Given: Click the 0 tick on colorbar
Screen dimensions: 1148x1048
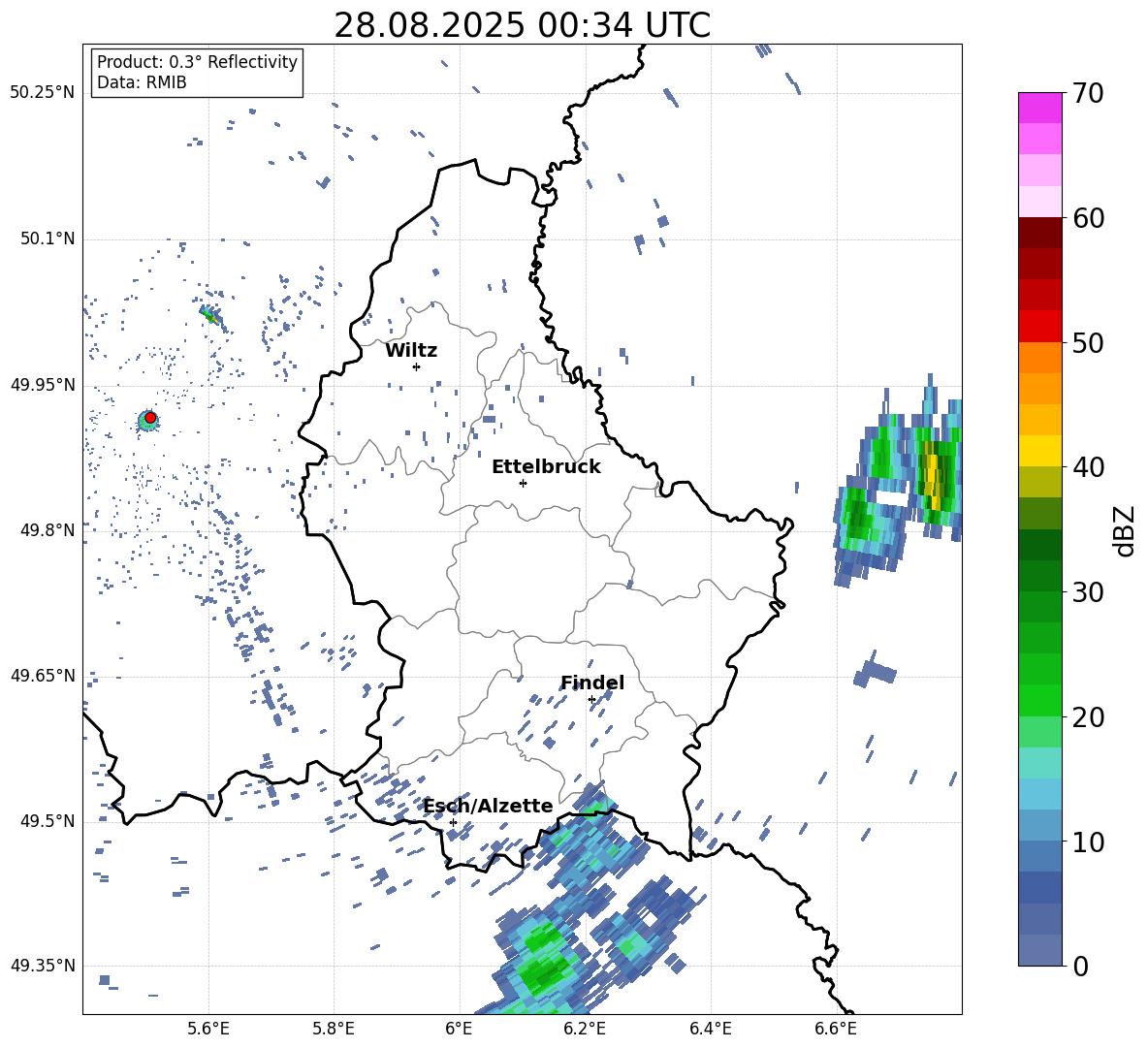Looking at the screenshot, I should (x=1080, y=966).
